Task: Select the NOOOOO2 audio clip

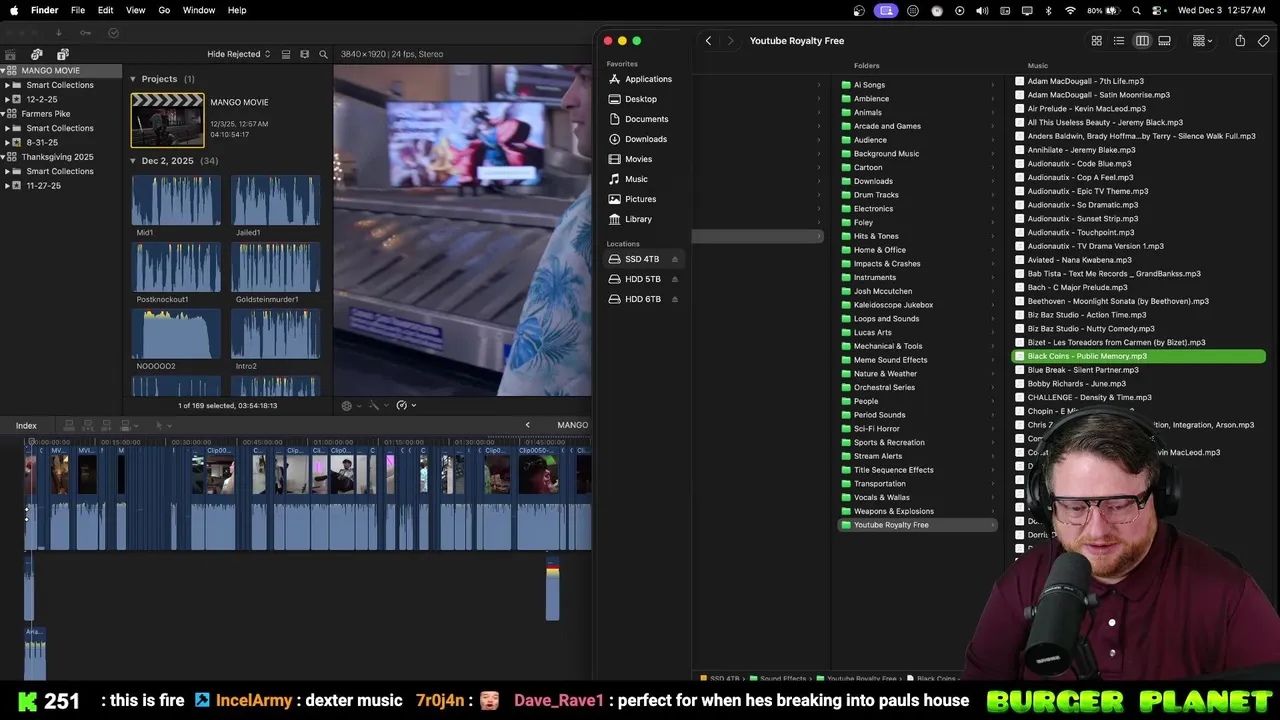Action: [176, 334]
